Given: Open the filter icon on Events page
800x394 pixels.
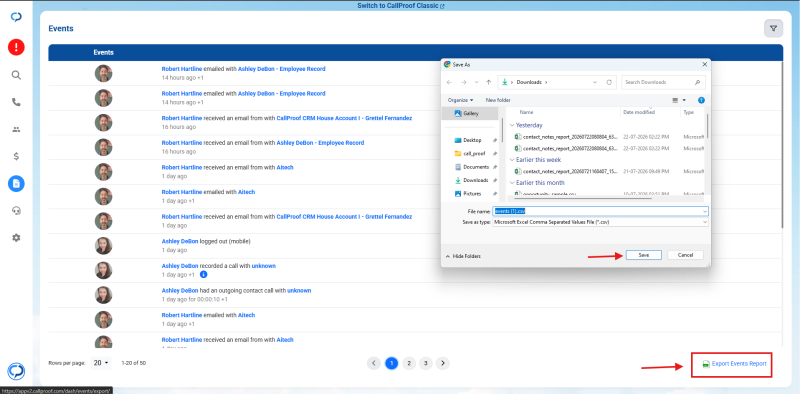Looking at the screenshot, I should coord(773,29).
